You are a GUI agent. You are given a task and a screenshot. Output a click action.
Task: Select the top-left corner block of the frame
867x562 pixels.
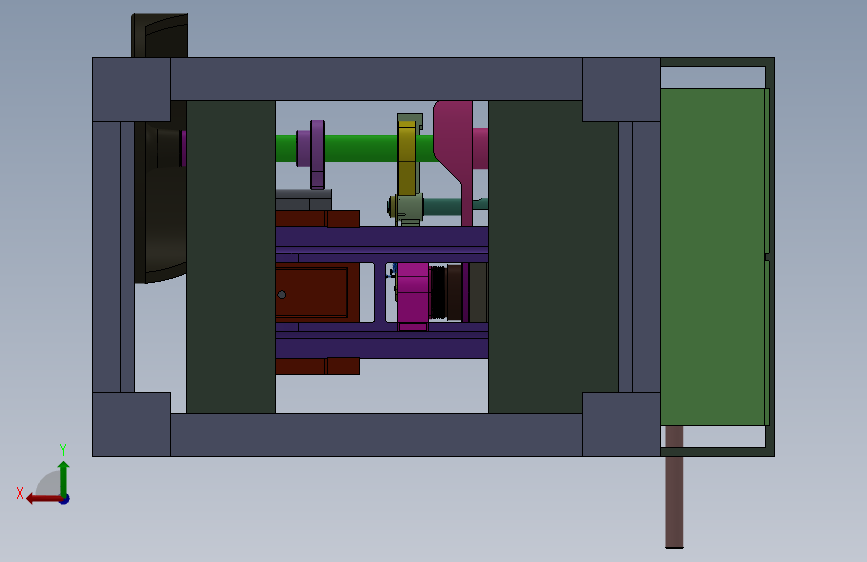(131, 90)
